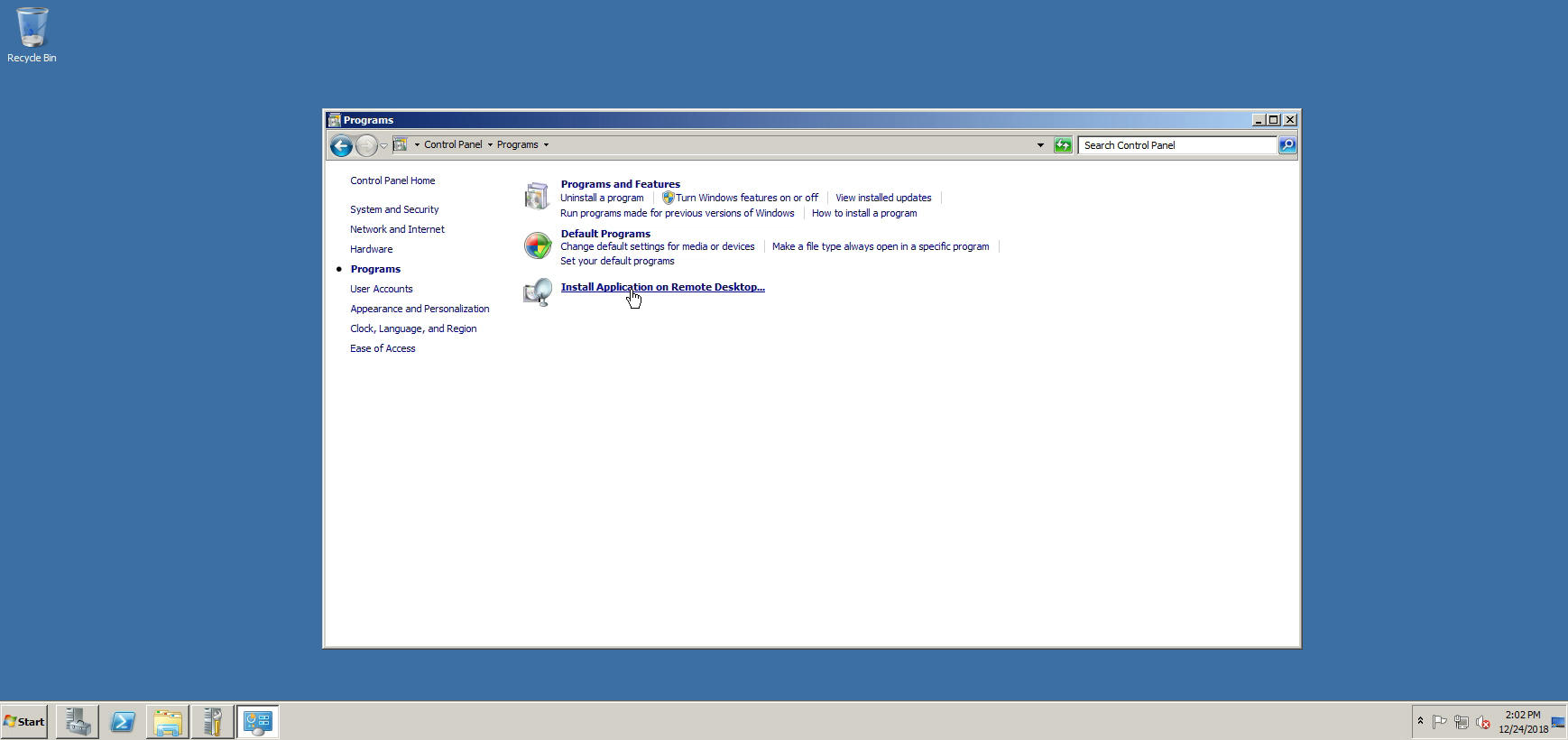Click the muted volume tray icon
1568x740 pixels.
point(1482,722)
